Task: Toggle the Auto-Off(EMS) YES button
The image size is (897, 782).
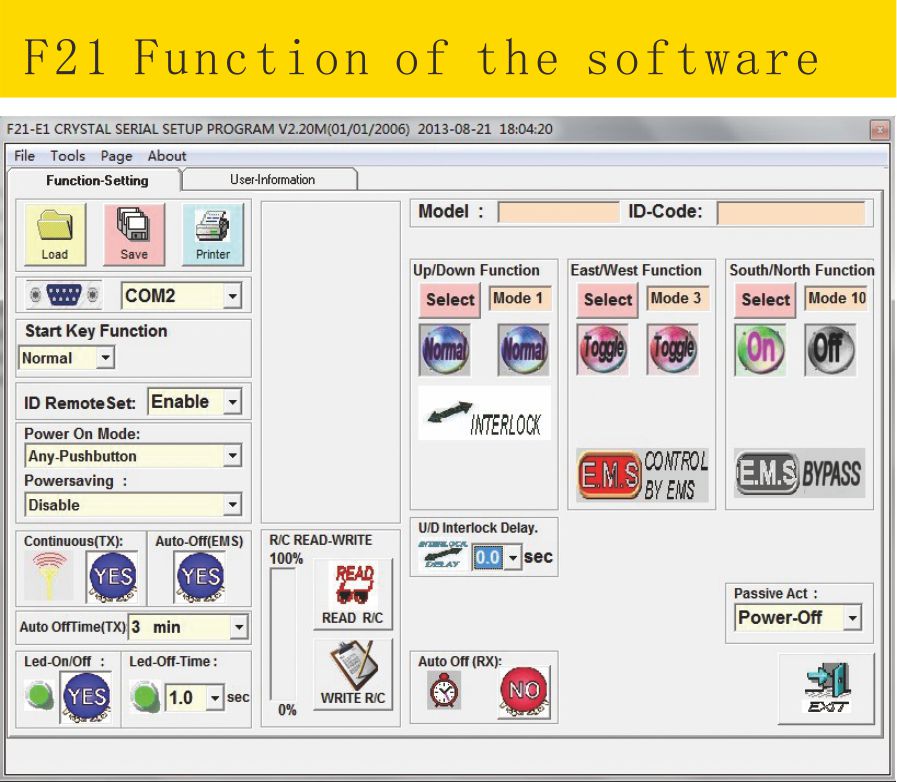Action: coord(200,576)
